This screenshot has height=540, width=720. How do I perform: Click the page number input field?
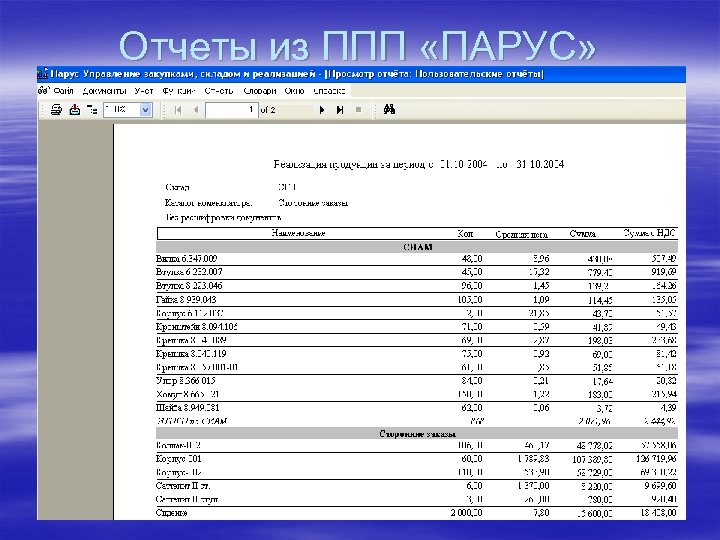231,110
